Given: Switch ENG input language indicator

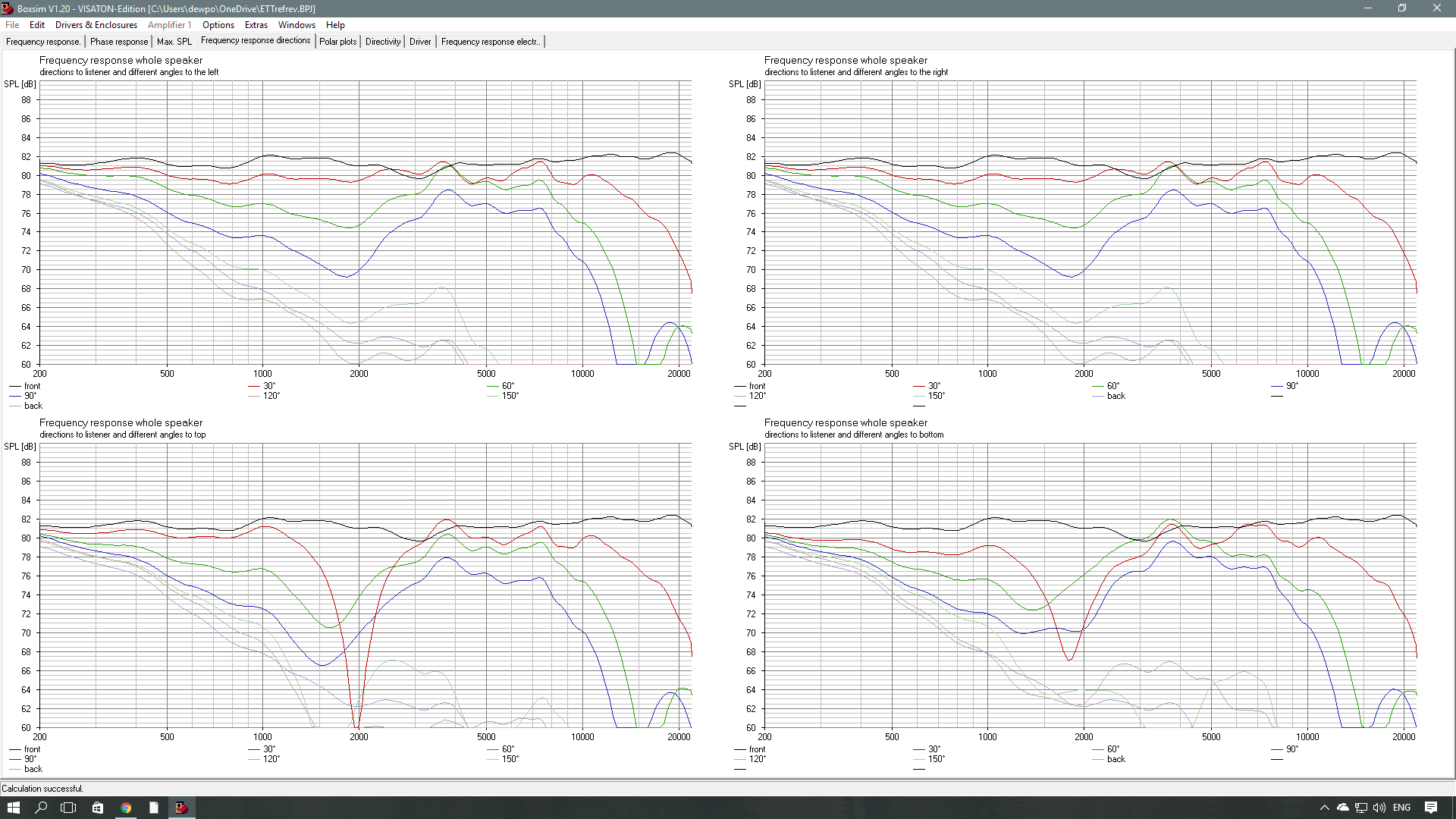Looking at the screenshot, I should point(1402,808).
